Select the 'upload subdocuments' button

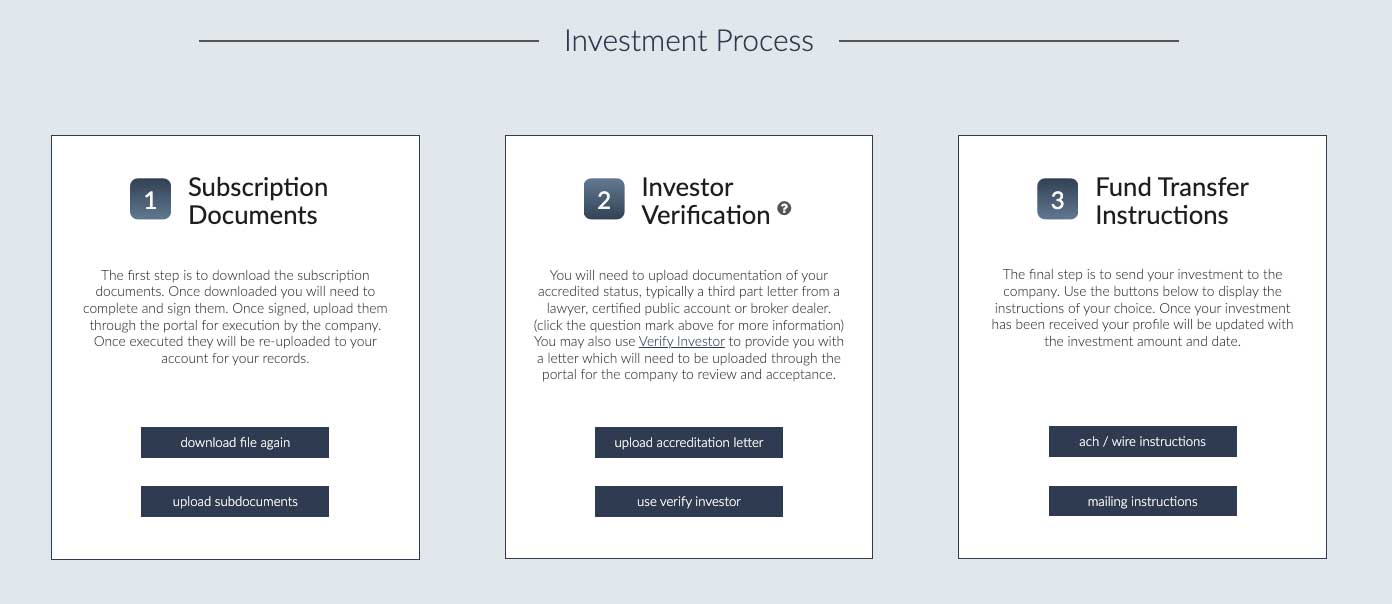coord(235,501)
